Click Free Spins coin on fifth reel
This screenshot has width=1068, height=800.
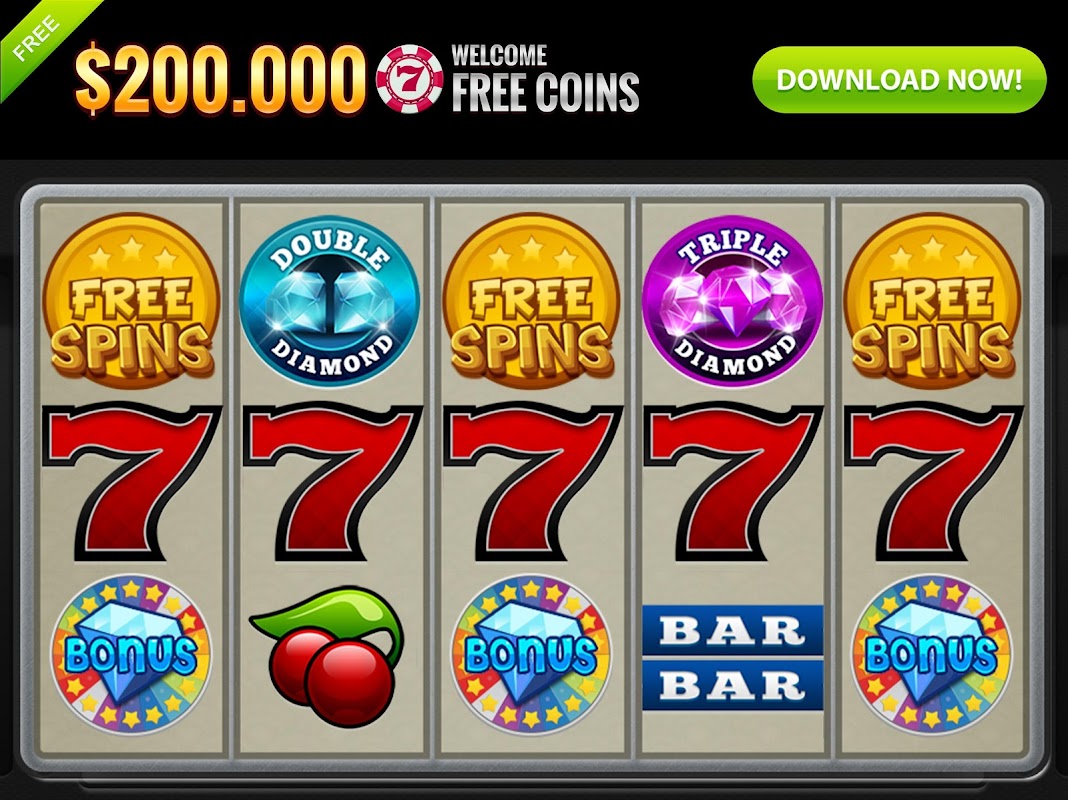(932, 300)
